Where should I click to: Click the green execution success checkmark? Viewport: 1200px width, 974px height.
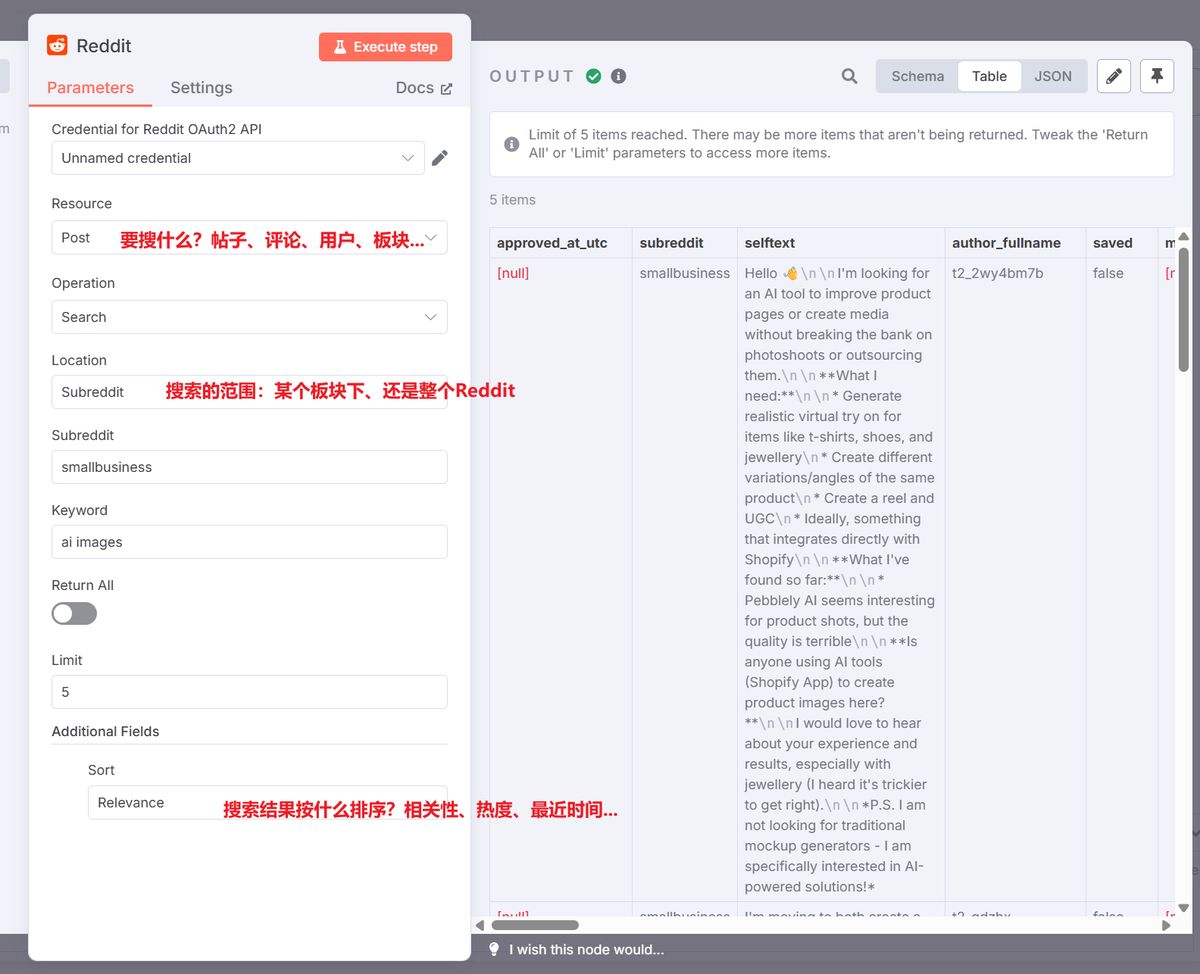coord(594,75)
